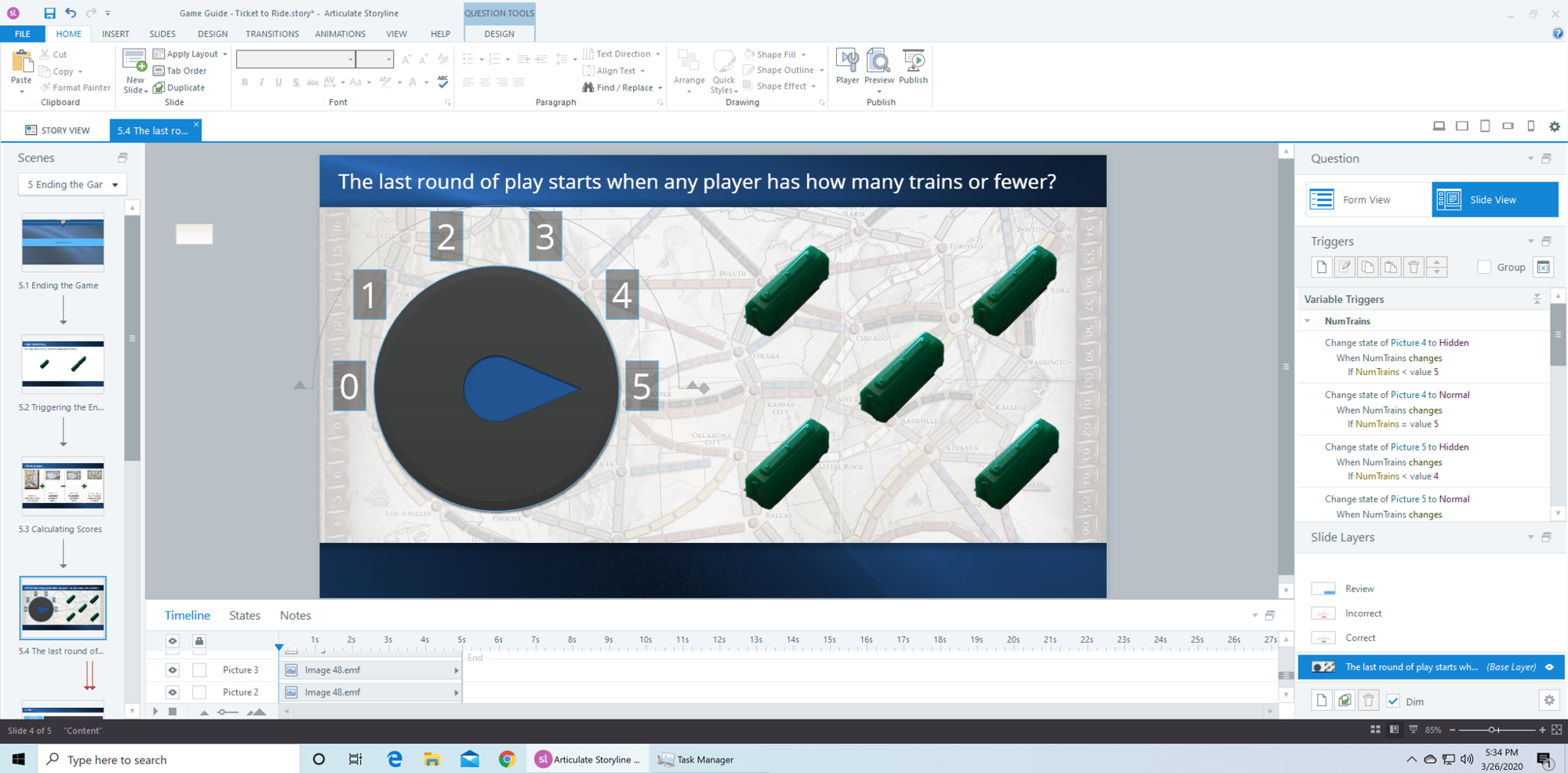Expand the Shape Fill dropdown
1568x773 pixels.
coord(804,54)
